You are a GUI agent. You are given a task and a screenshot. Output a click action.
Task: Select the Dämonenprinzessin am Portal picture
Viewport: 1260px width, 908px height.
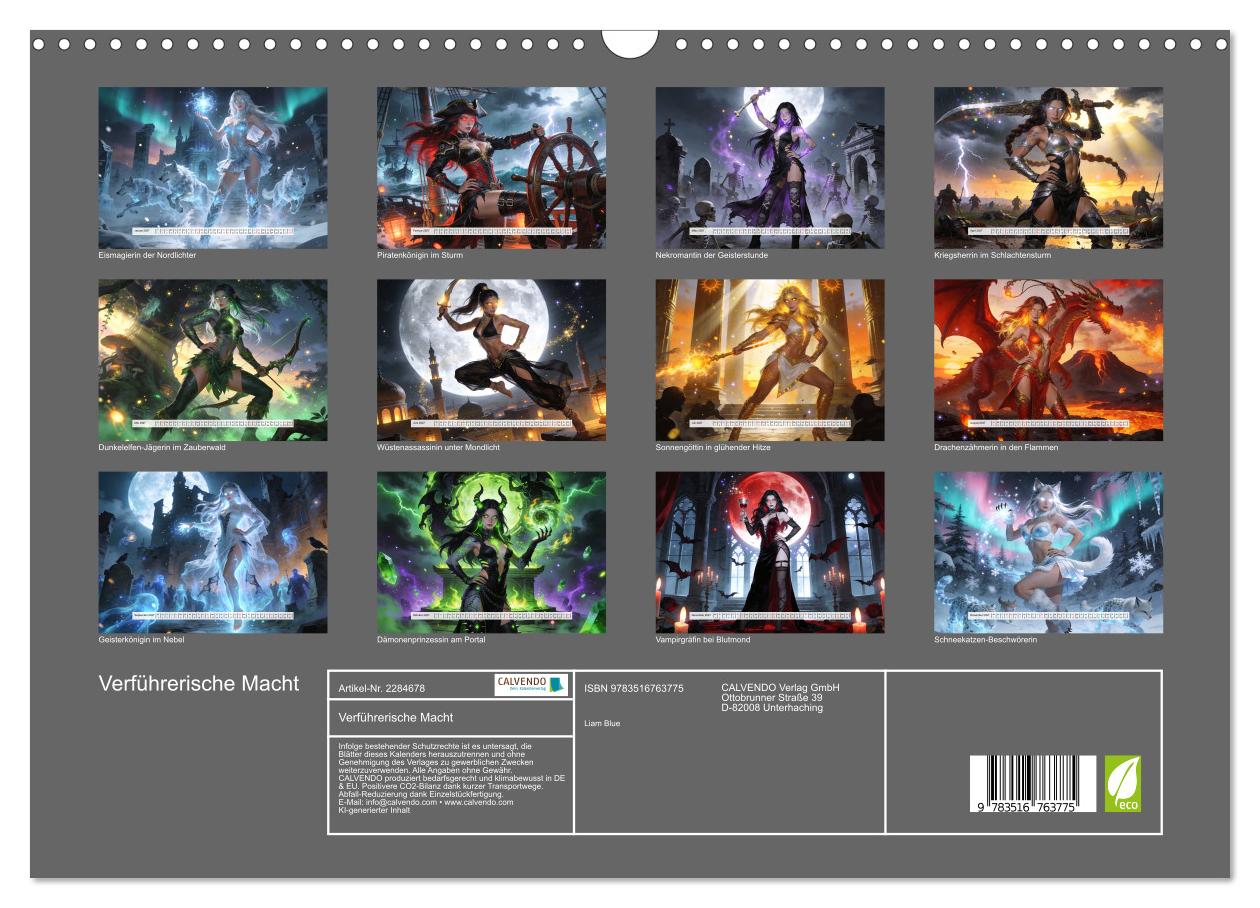(x=491, y=552)
